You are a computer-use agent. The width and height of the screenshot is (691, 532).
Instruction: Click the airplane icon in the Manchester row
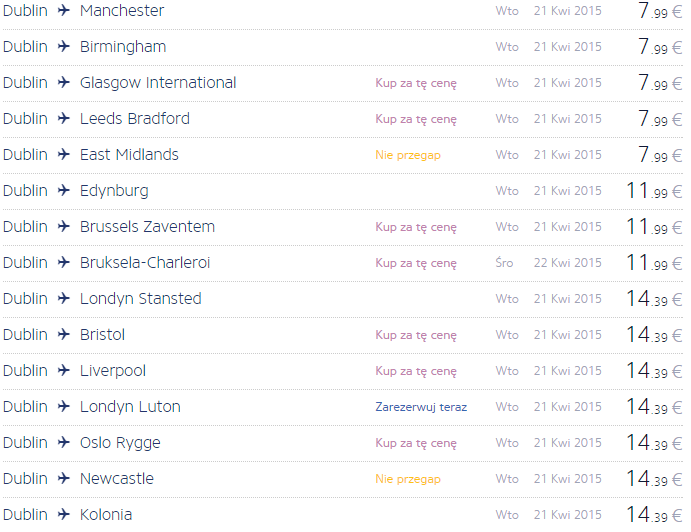click(64, 10)
